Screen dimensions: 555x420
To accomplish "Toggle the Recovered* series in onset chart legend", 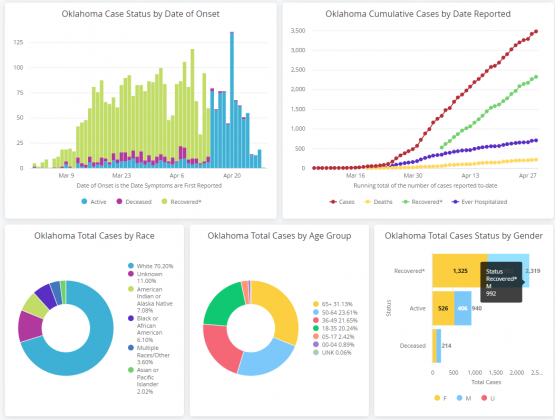I will pos(181,202).
